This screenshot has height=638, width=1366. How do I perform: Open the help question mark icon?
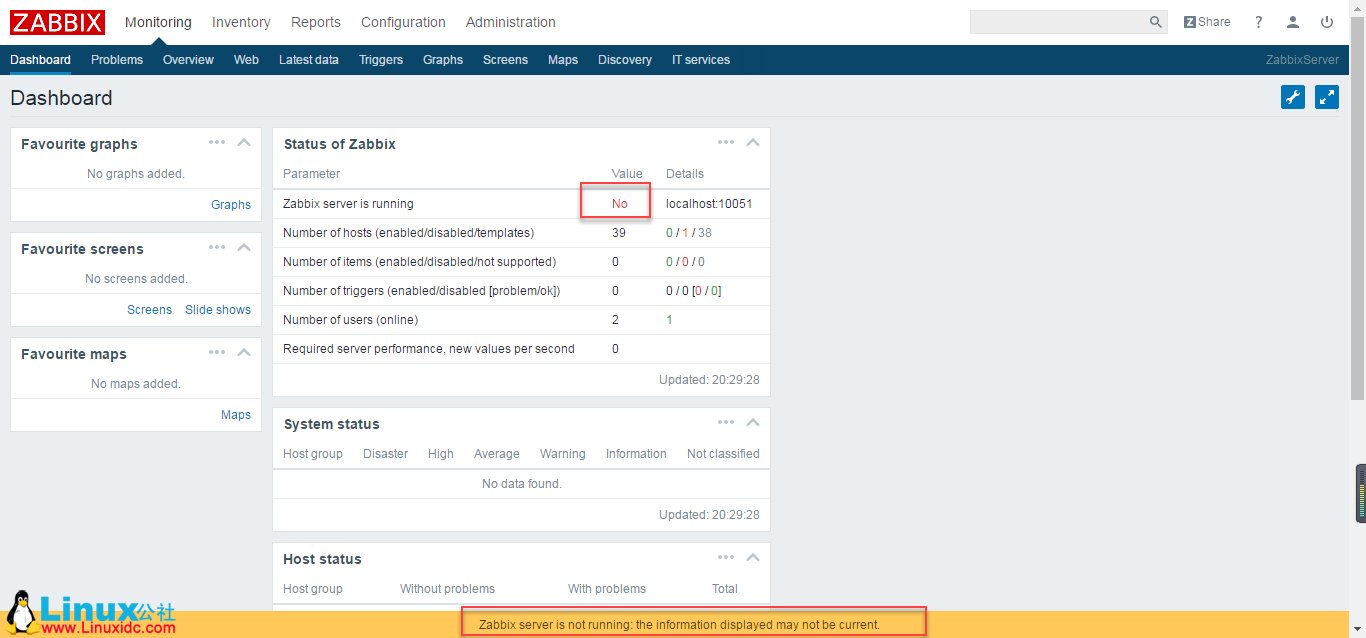1258,21
